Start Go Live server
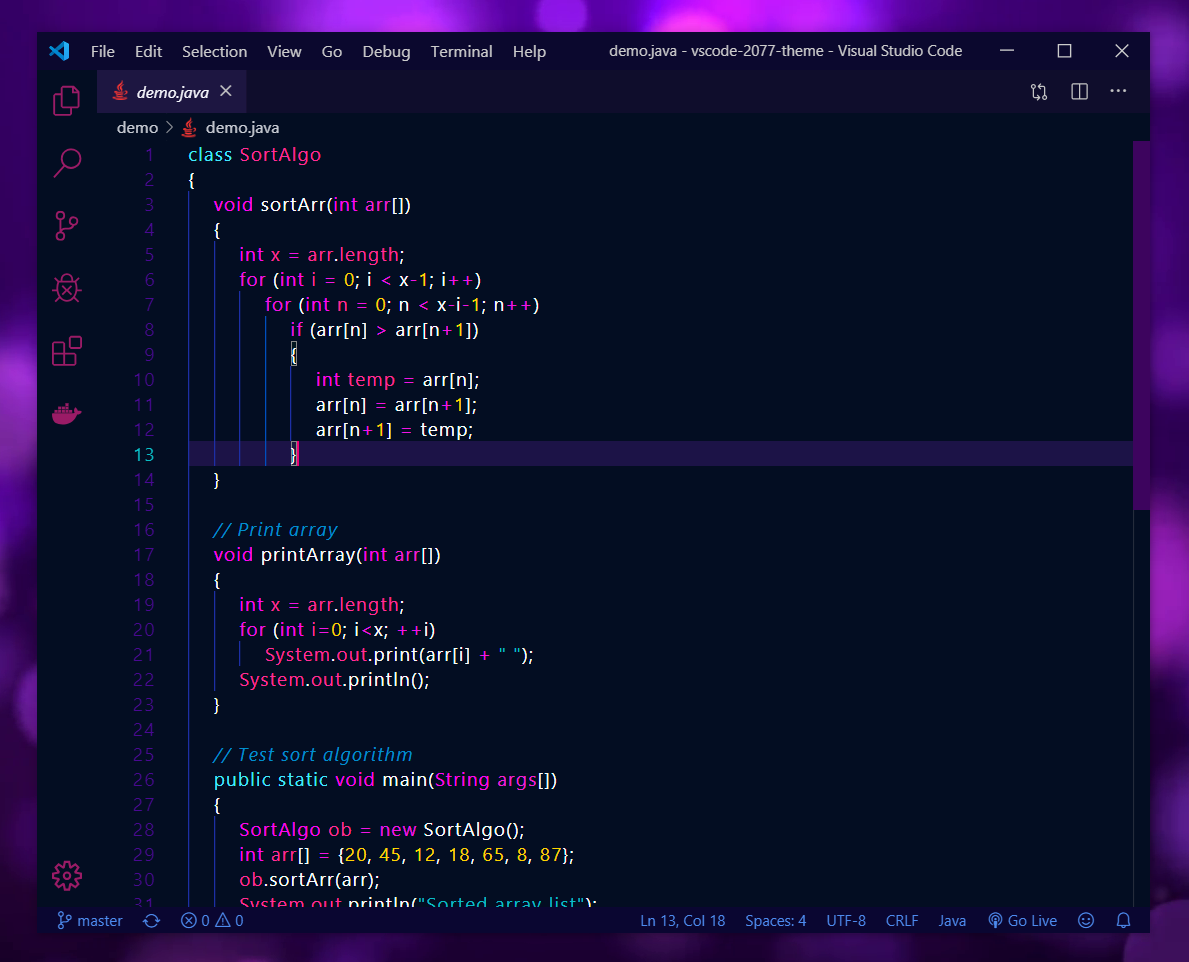Viewport: 1189px width, 962px height. (x=1022, y=920)
